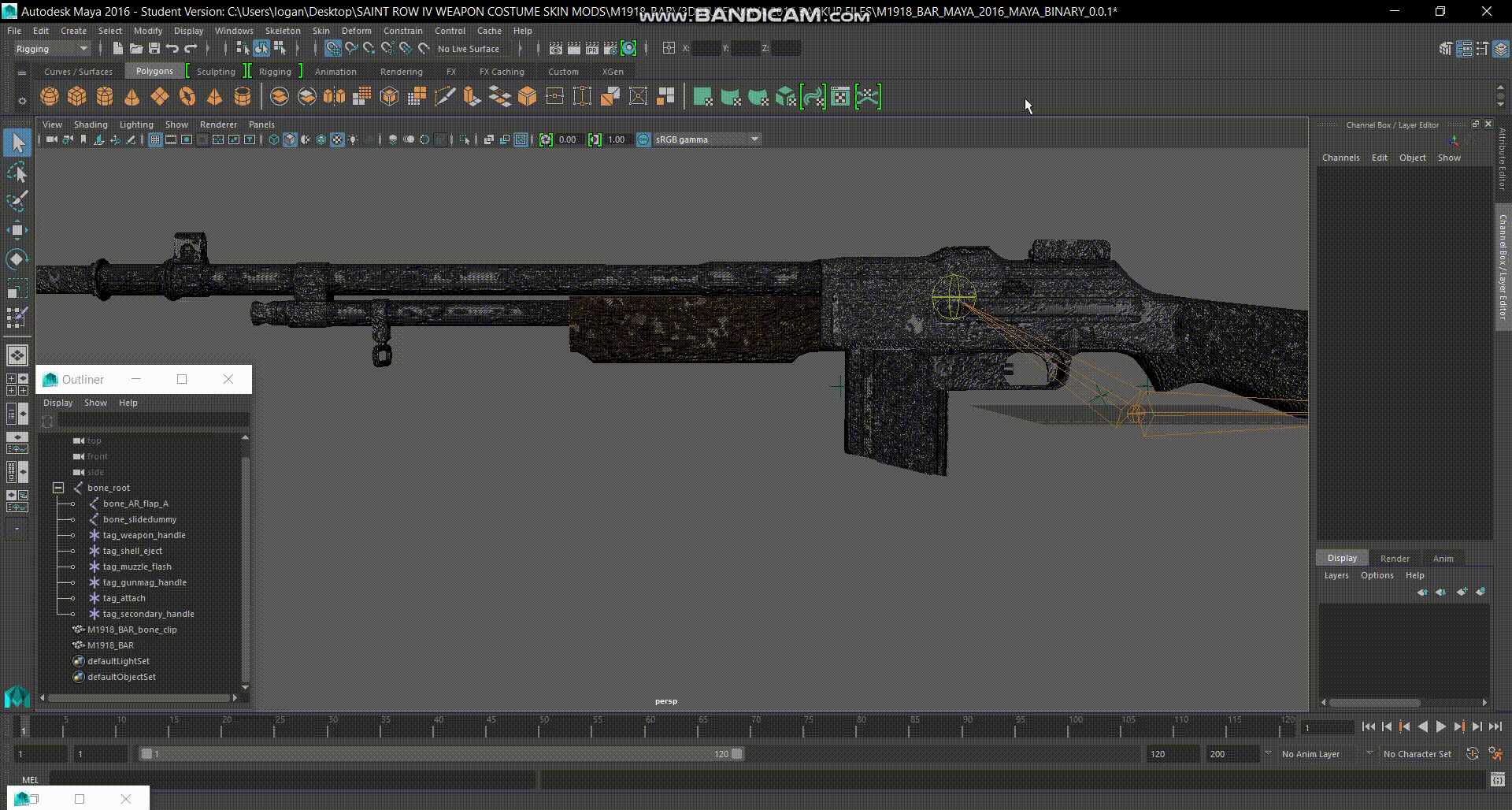This screenshot has width=1512, height=810.
Task: Click the Layer Editor horizontal scrollbar
Action: pos(1374,703)
